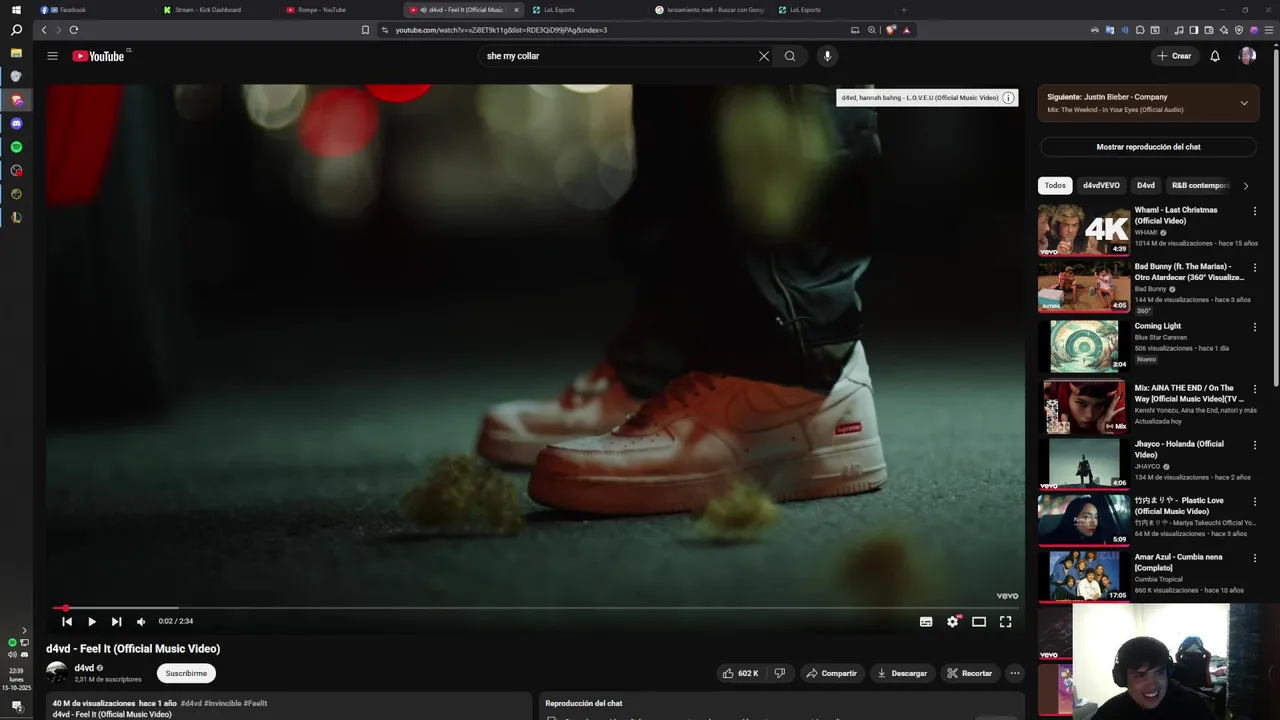Open Wham! Last Christmas thumbnail

pos(1084,230)
